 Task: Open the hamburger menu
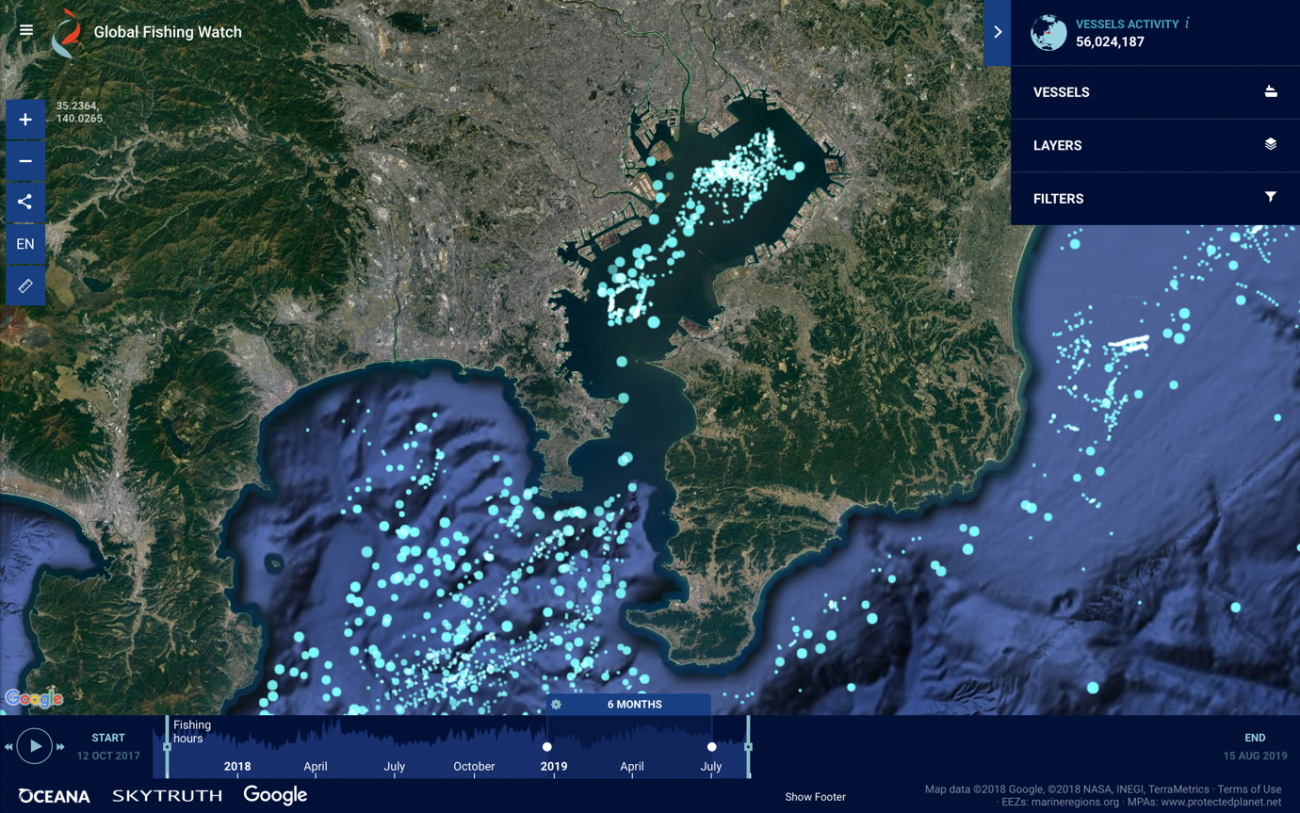coord(26,31)
